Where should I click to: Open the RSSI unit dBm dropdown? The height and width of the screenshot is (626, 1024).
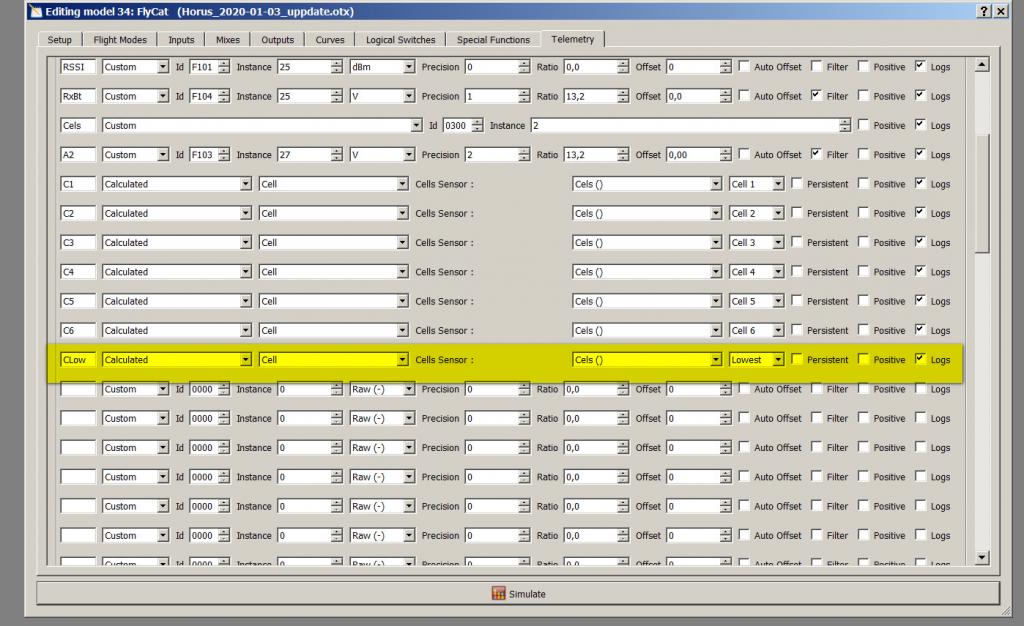(381, 67)
